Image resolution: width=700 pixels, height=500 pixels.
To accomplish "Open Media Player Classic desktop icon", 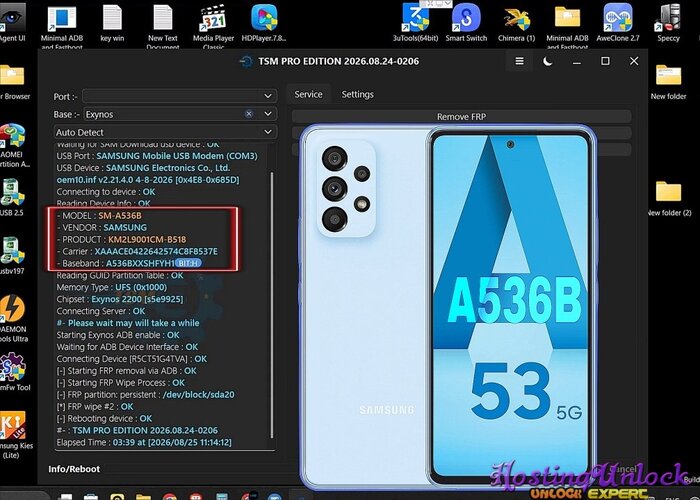I will (213, 28).
